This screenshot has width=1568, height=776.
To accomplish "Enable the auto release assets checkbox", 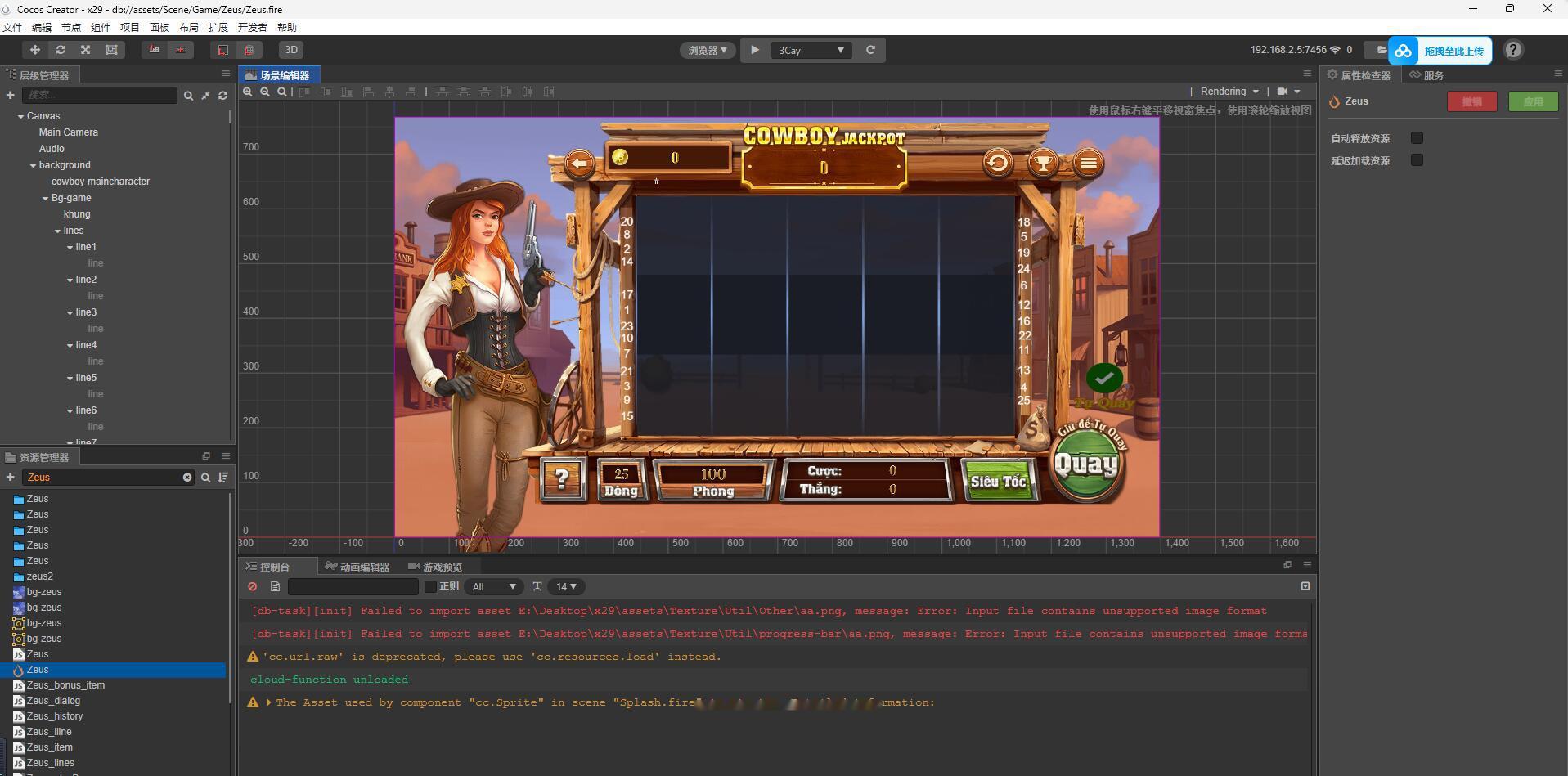I will [1417, 138].
